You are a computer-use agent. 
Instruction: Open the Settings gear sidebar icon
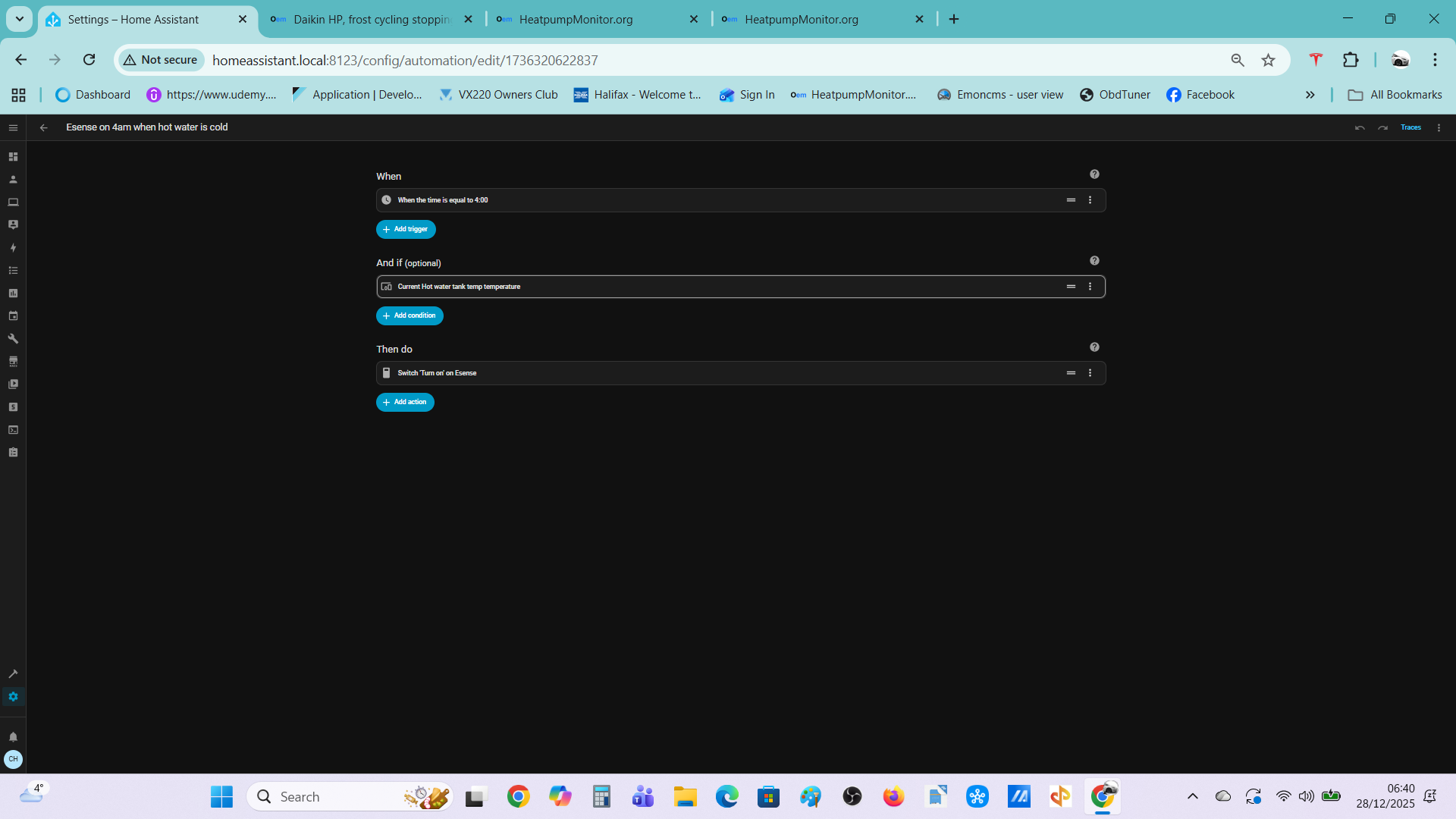pyautogui.click(x=13, y=697)
